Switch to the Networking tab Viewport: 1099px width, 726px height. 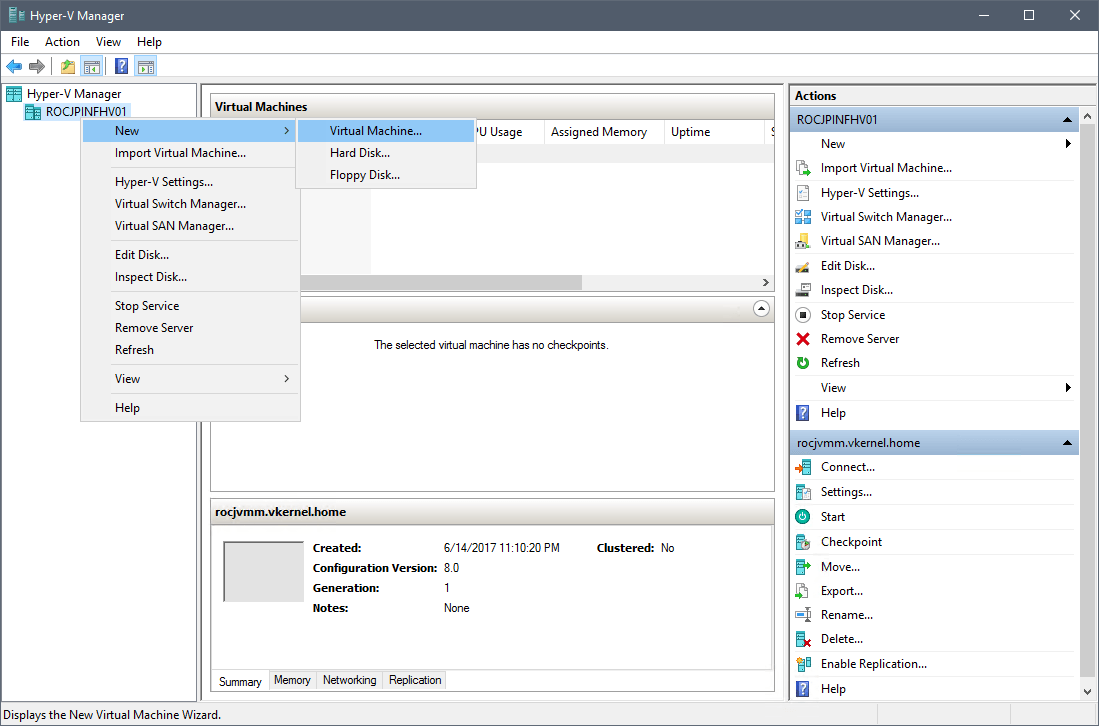coord(349,680)
